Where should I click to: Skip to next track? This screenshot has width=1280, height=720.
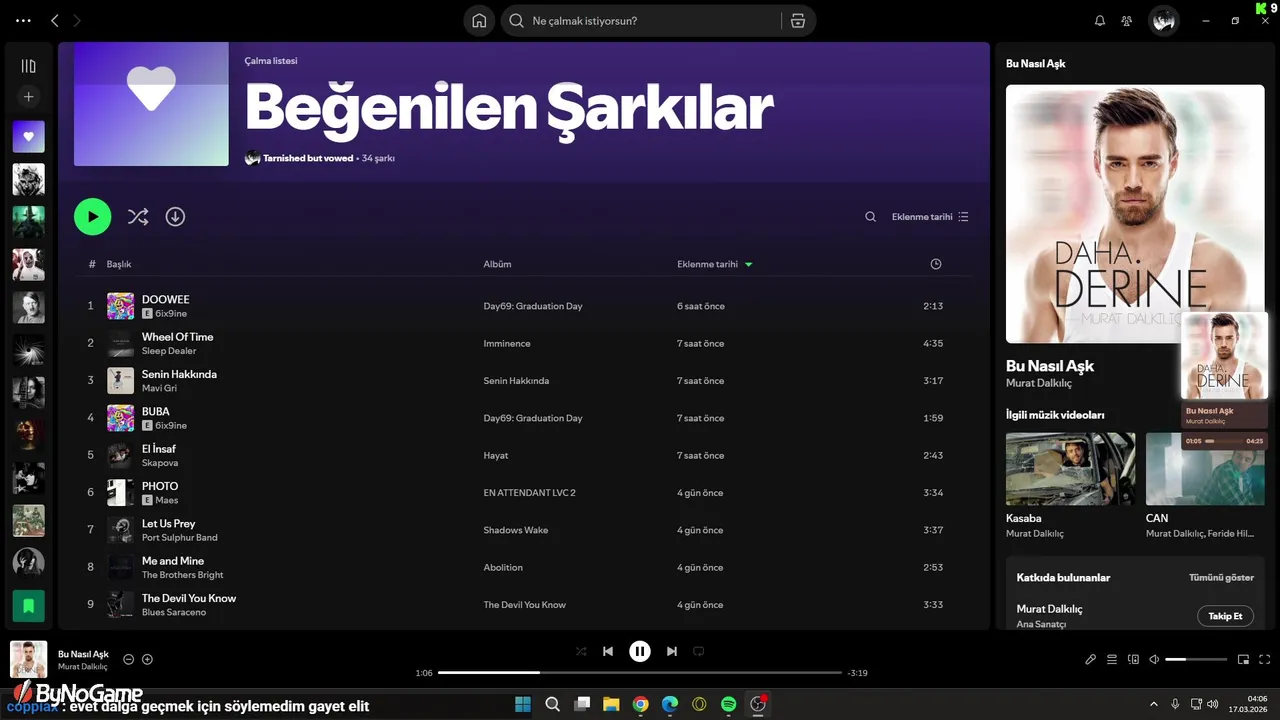[x=672, y=651]
